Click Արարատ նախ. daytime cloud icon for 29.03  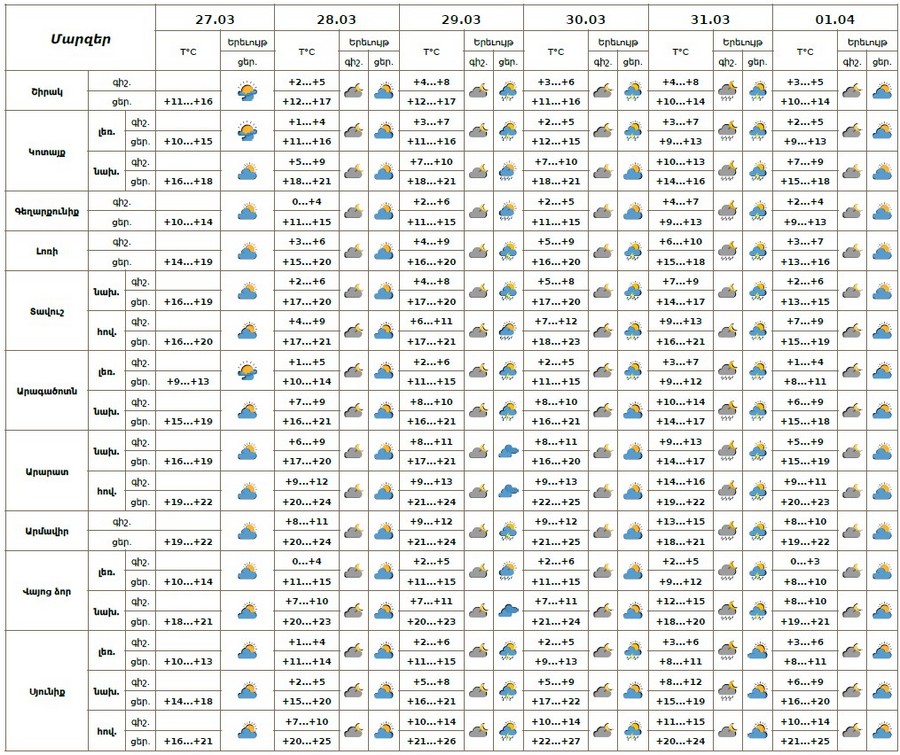509,451
